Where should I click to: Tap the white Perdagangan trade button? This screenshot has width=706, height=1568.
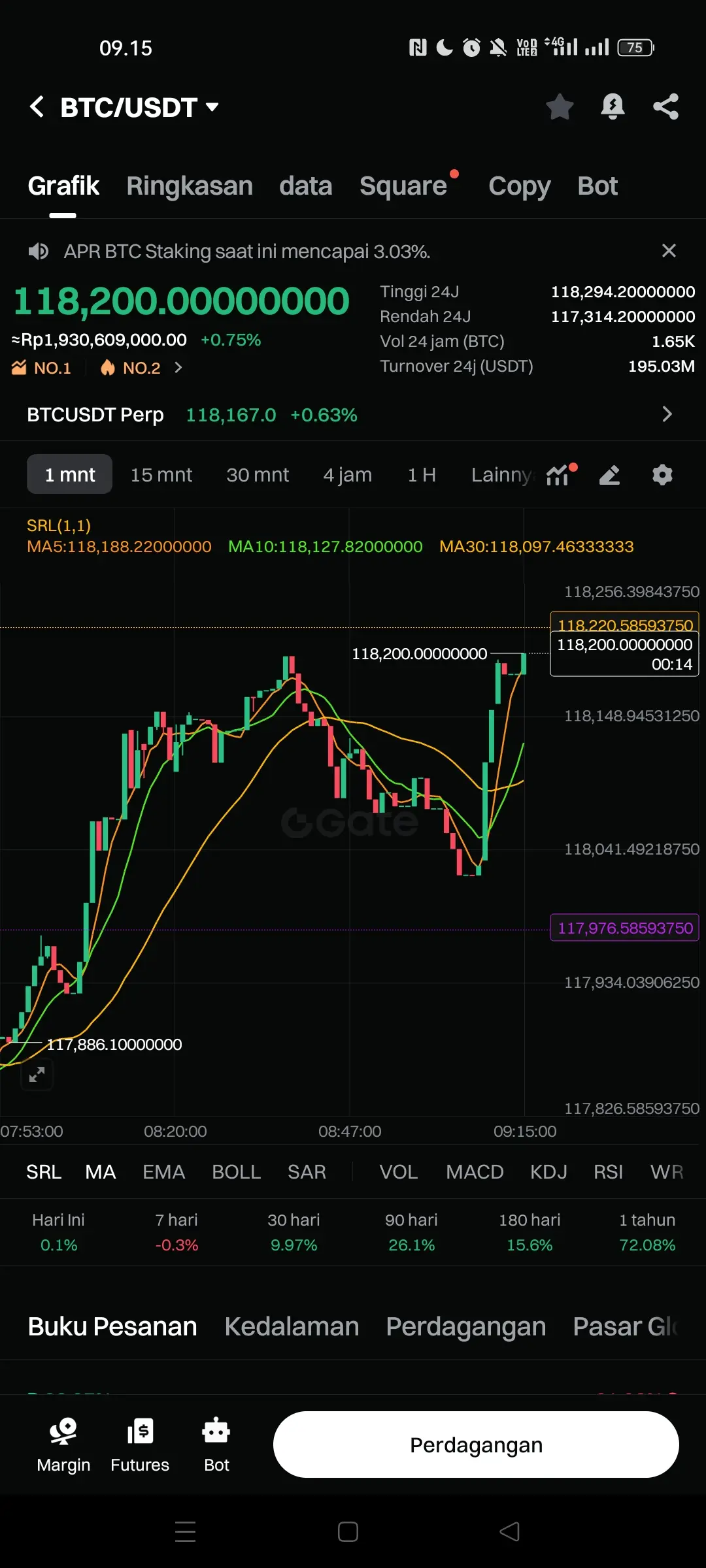pos(476,1445)
